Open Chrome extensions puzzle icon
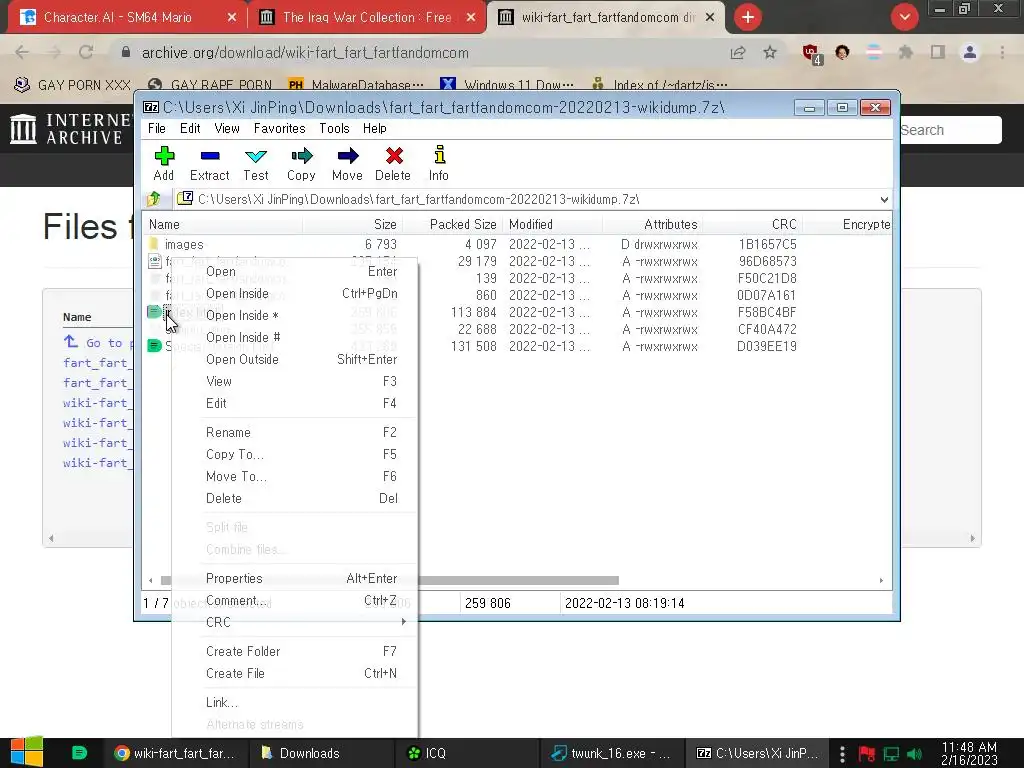Screen dimensions: 1024x768 click(x=905, y=52)
